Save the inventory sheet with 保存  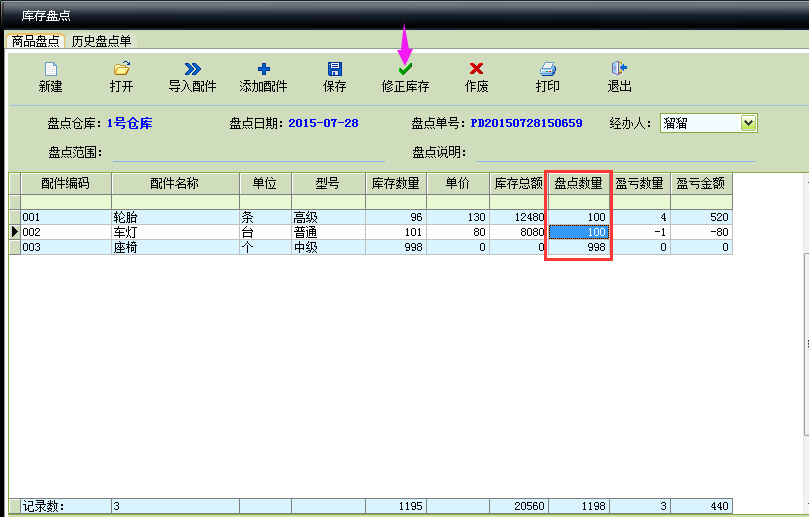pos(334,77)
